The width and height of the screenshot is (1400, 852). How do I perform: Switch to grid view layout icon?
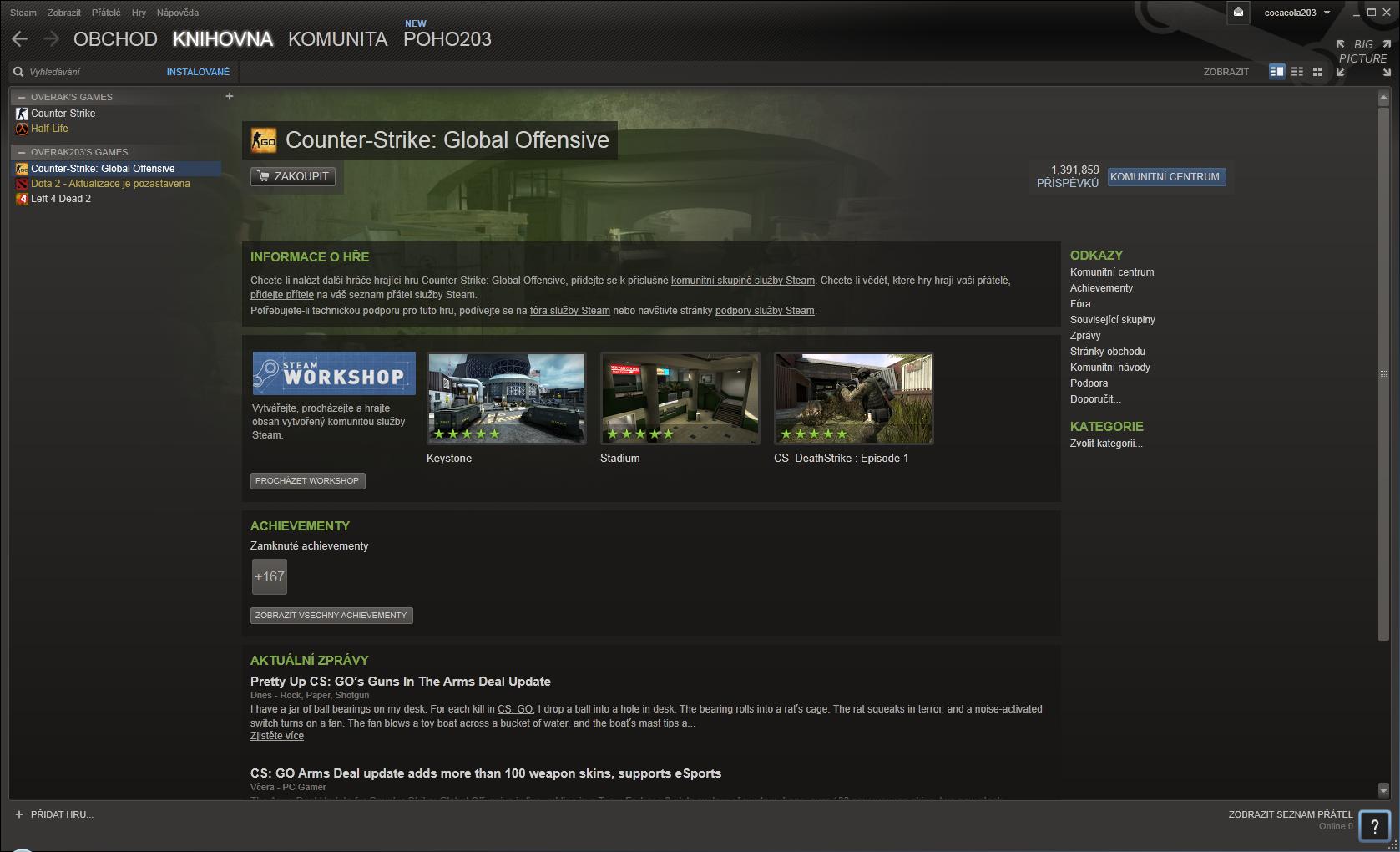pos(1317,72)
